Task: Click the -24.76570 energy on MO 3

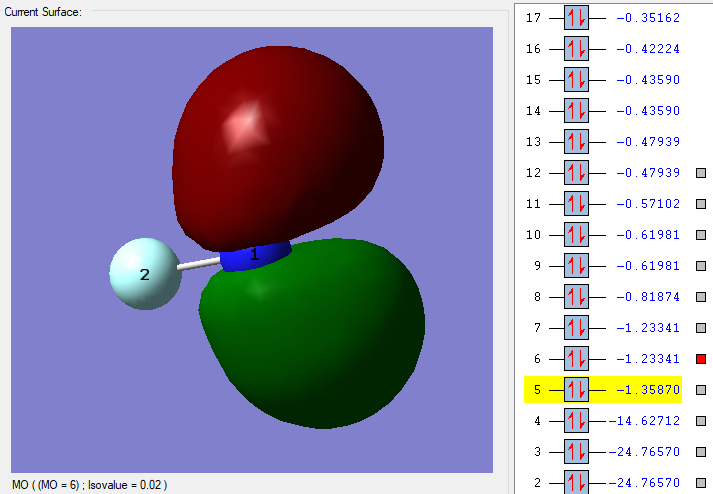Action: pyautogui.click(x=644, y=451)
